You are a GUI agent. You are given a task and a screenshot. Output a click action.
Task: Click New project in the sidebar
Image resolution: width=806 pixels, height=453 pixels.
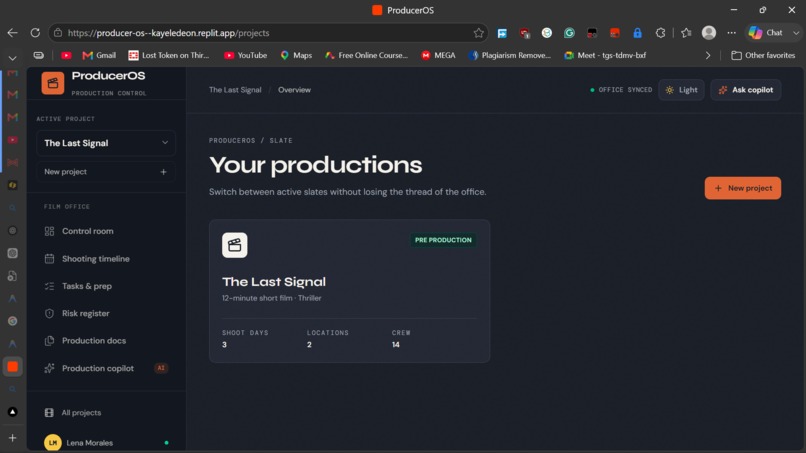point(106,172)
